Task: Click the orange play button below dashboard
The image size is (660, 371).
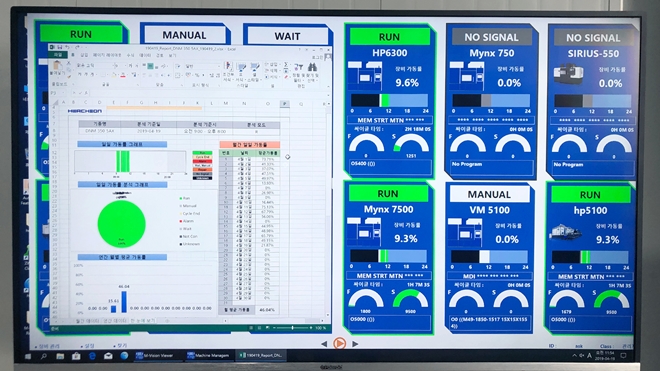Action: click(339, 344)
